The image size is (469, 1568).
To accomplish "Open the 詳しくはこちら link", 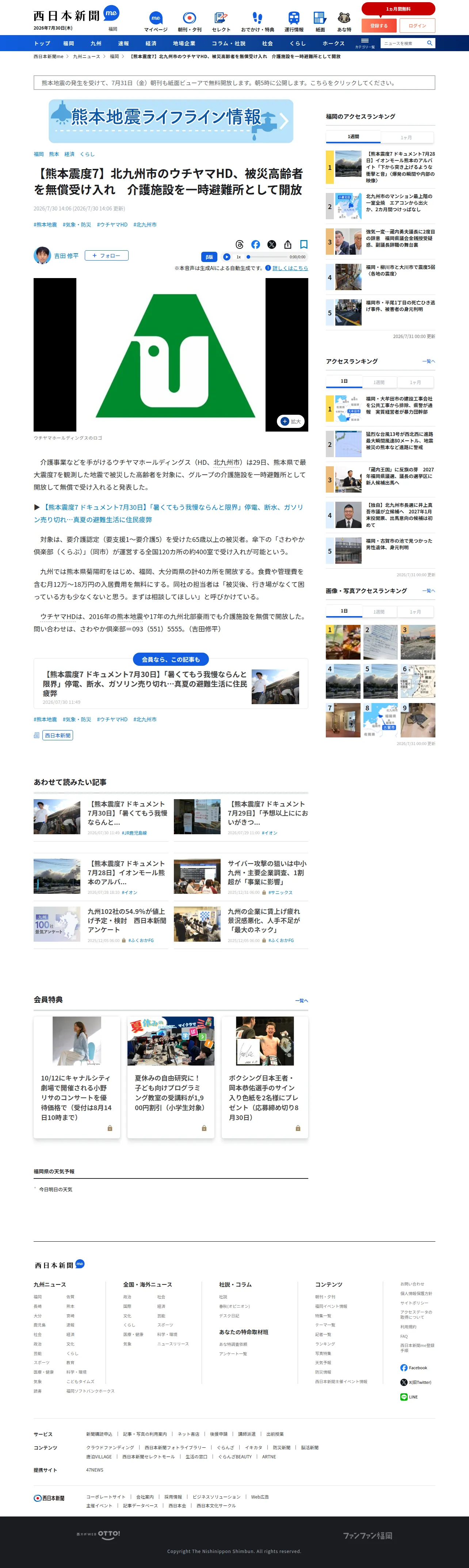I will point(290,268).
